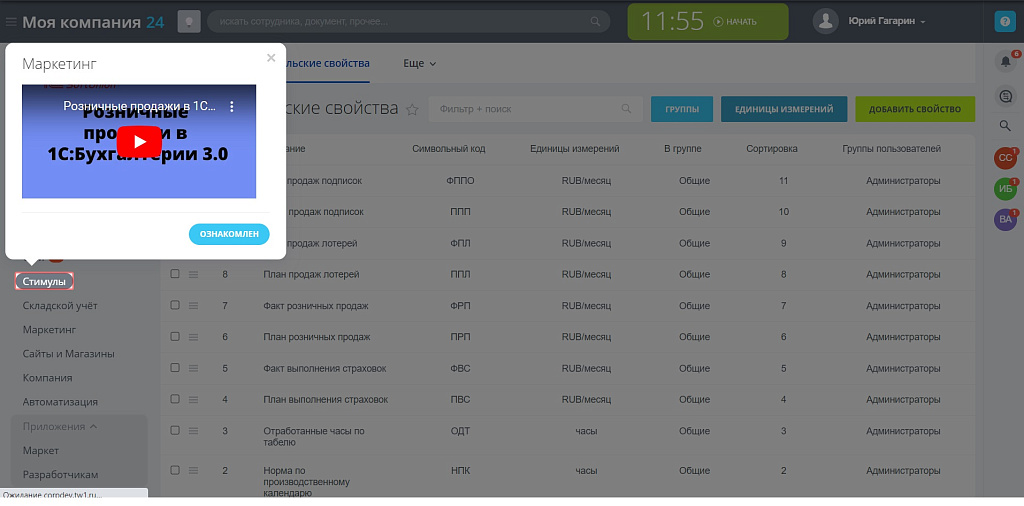1024x506 pixels.
Task: Open the chat messages icon in right sidebar
Action: (1005, 95)
